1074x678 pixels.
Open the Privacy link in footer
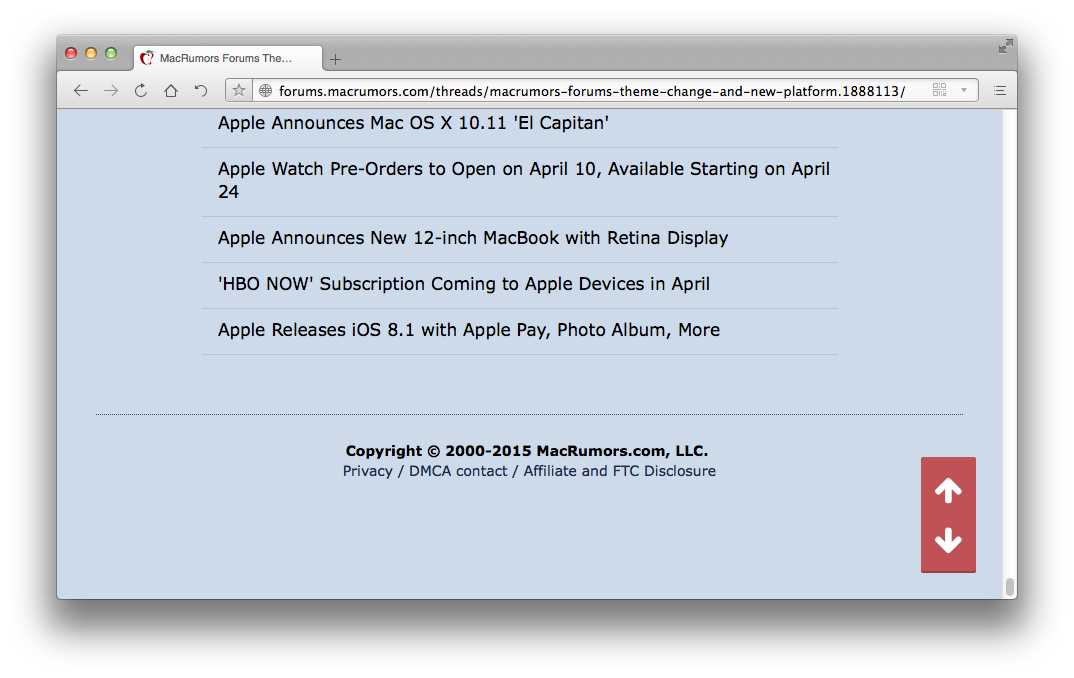368,471
